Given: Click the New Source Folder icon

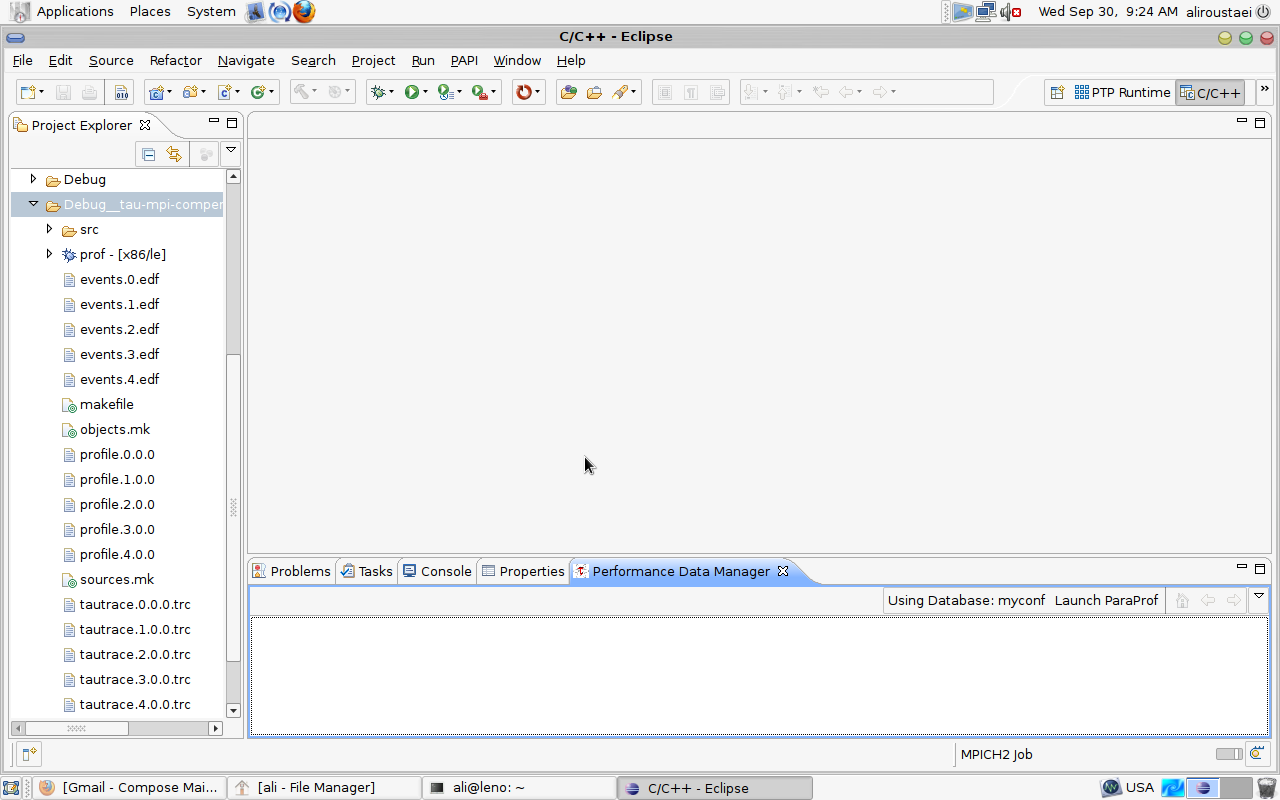Looking at the screenshot, I should tap(190, 92).
